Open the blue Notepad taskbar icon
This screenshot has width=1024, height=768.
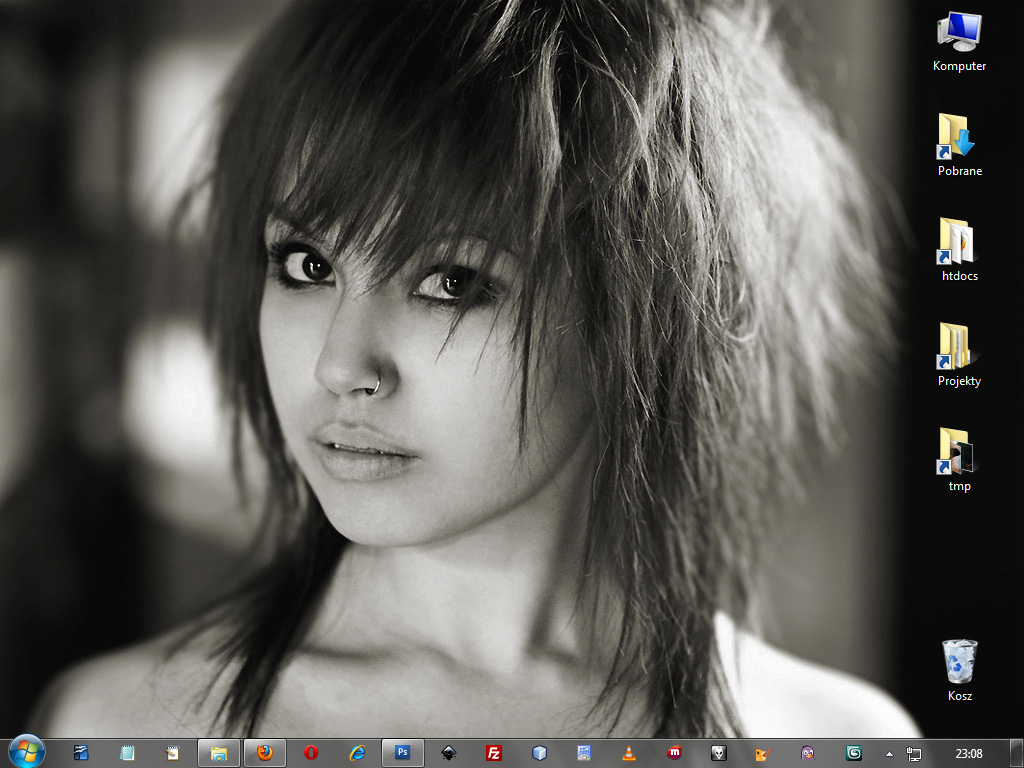click(x=127, y=753)
